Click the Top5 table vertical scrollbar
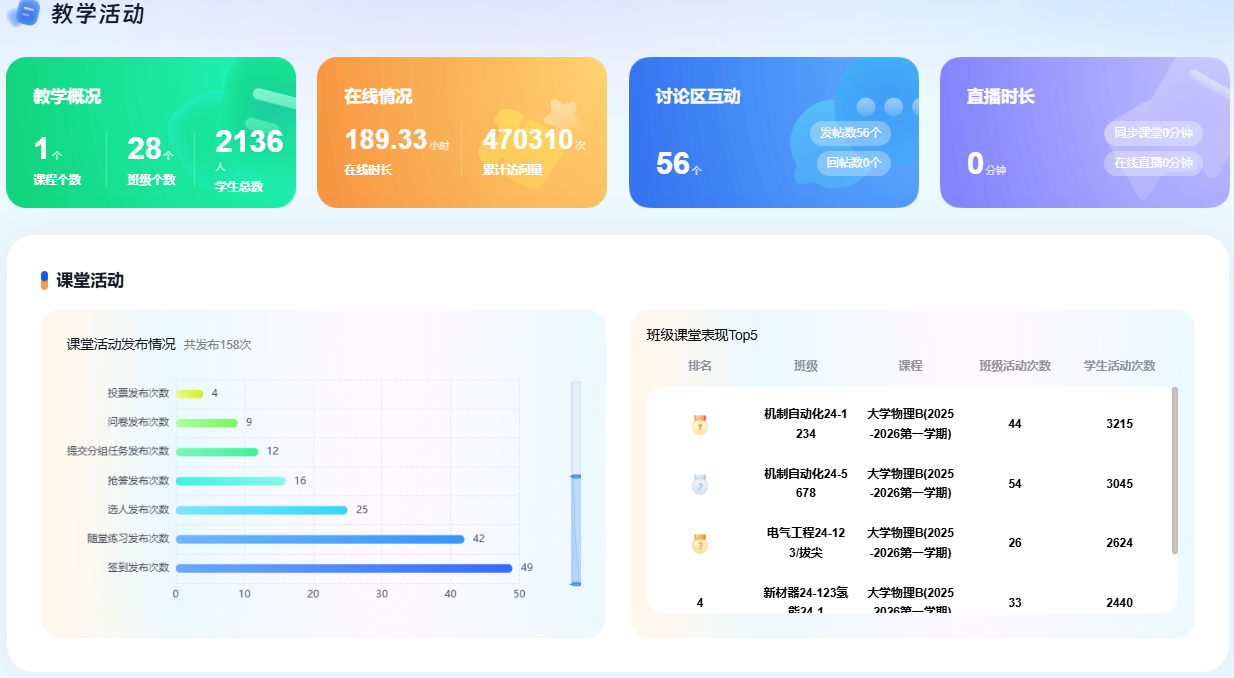1234x678 pixels. click(1174, 470)
